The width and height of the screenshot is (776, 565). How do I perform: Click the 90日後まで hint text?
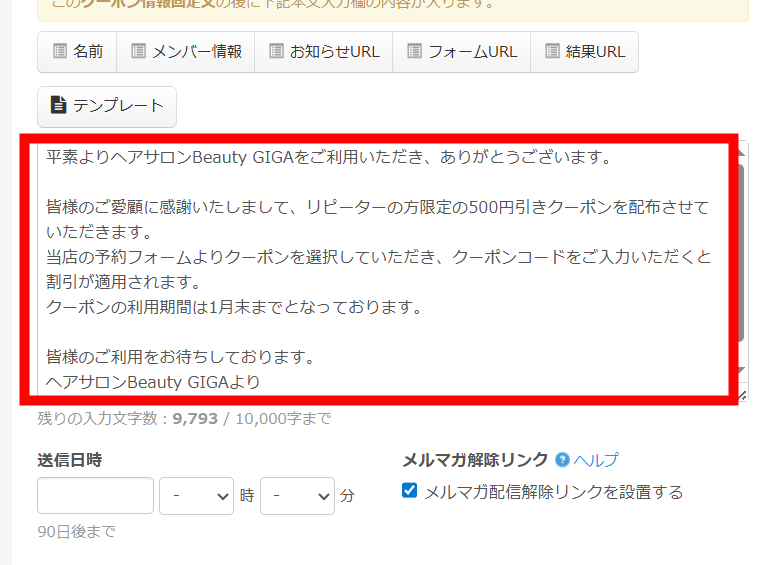point(76,532)
